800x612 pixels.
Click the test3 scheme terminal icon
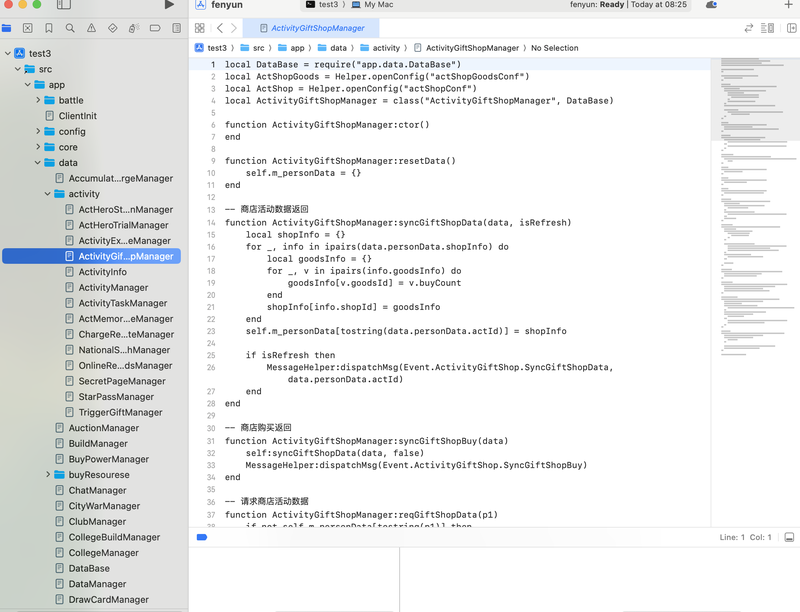tap(310, 5)
